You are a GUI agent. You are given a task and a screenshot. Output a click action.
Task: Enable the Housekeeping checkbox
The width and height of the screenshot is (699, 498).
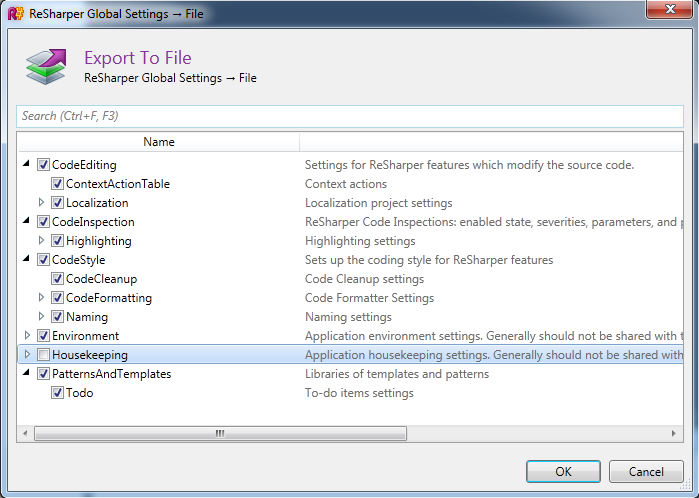[43, 354]
